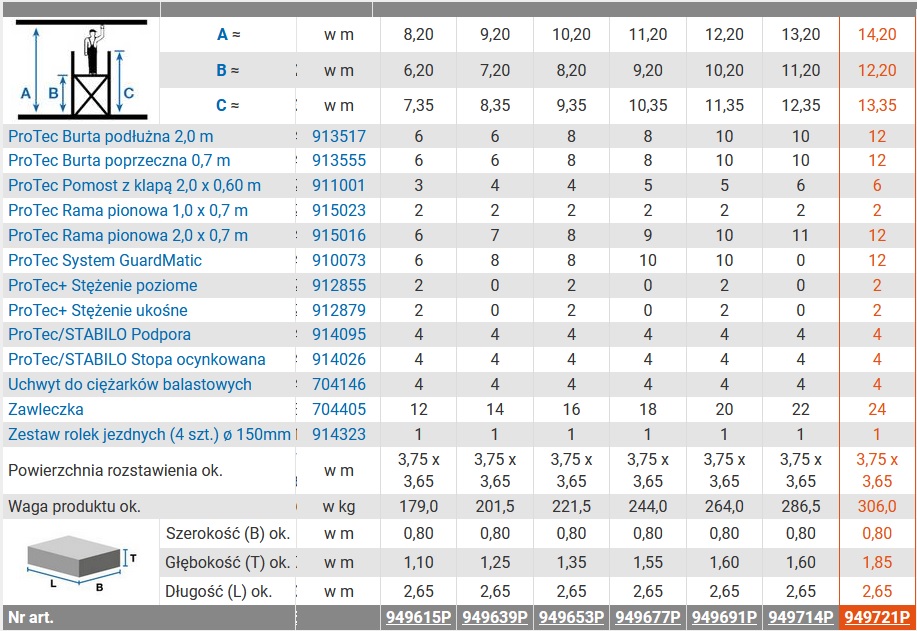The height and width of the screenshot is (631, 917).
Task: Open product variant 949639P
Action: click(x=495, y=618)
